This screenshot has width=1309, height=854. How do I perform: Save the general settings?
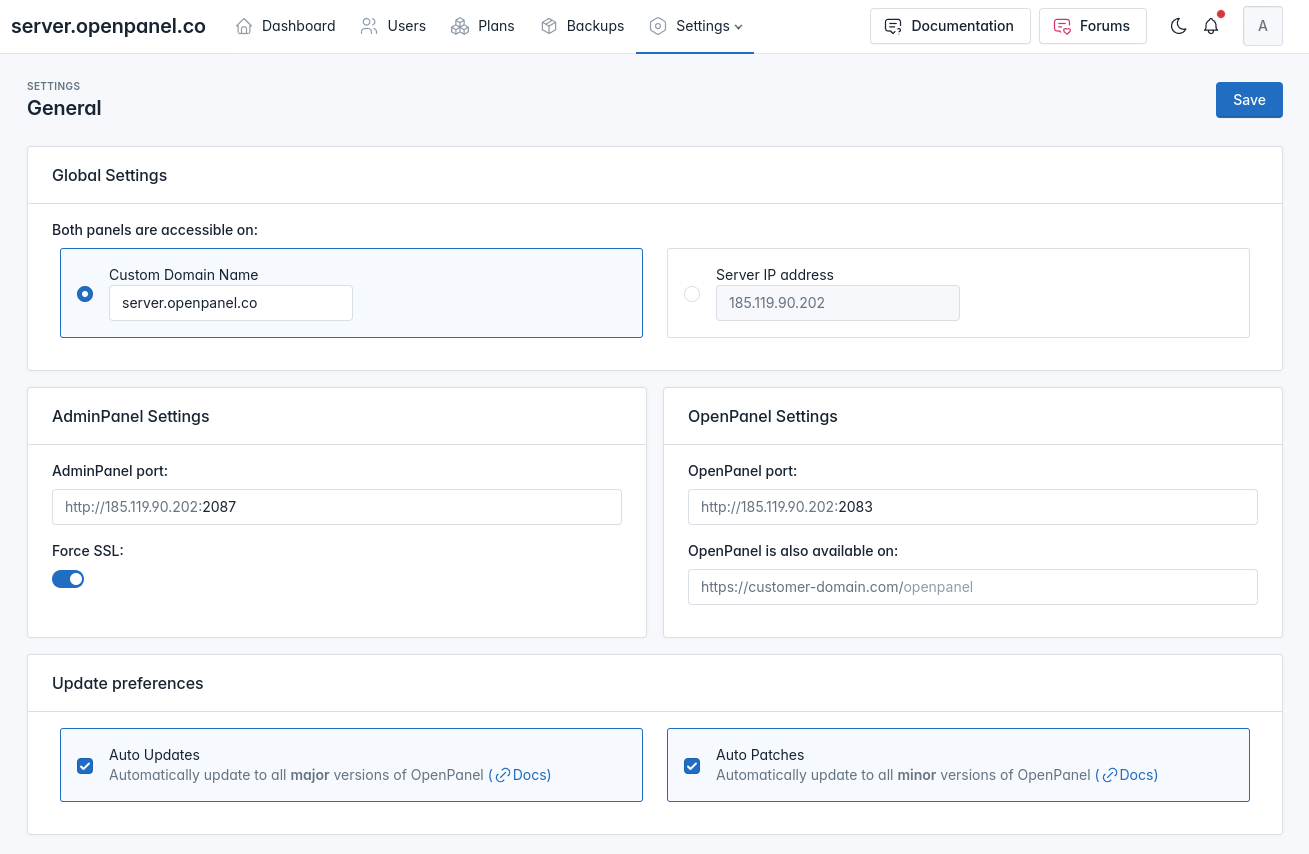click(1249, 100)
